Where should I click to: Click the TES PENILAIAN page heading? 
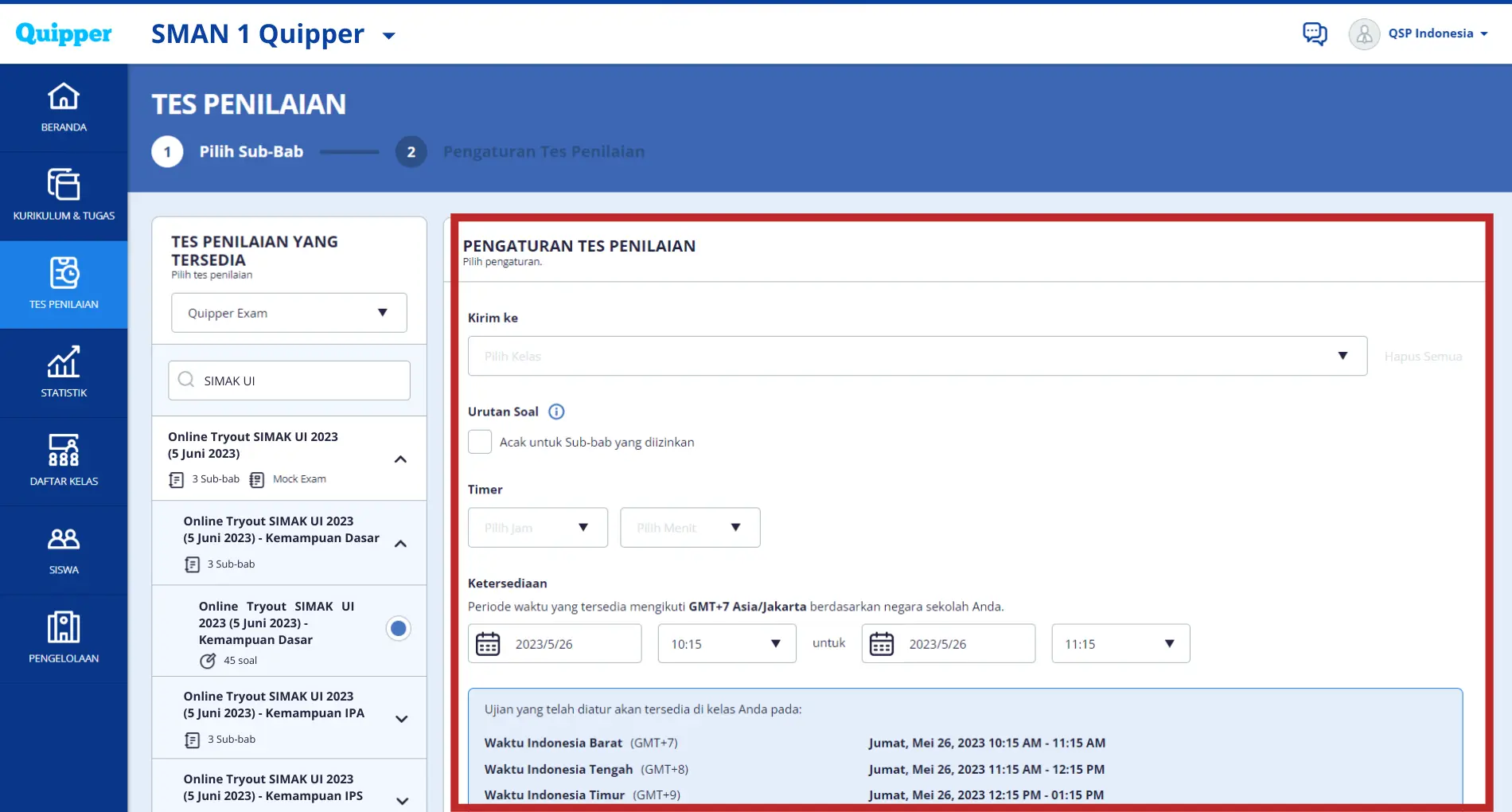coord(249,104)
